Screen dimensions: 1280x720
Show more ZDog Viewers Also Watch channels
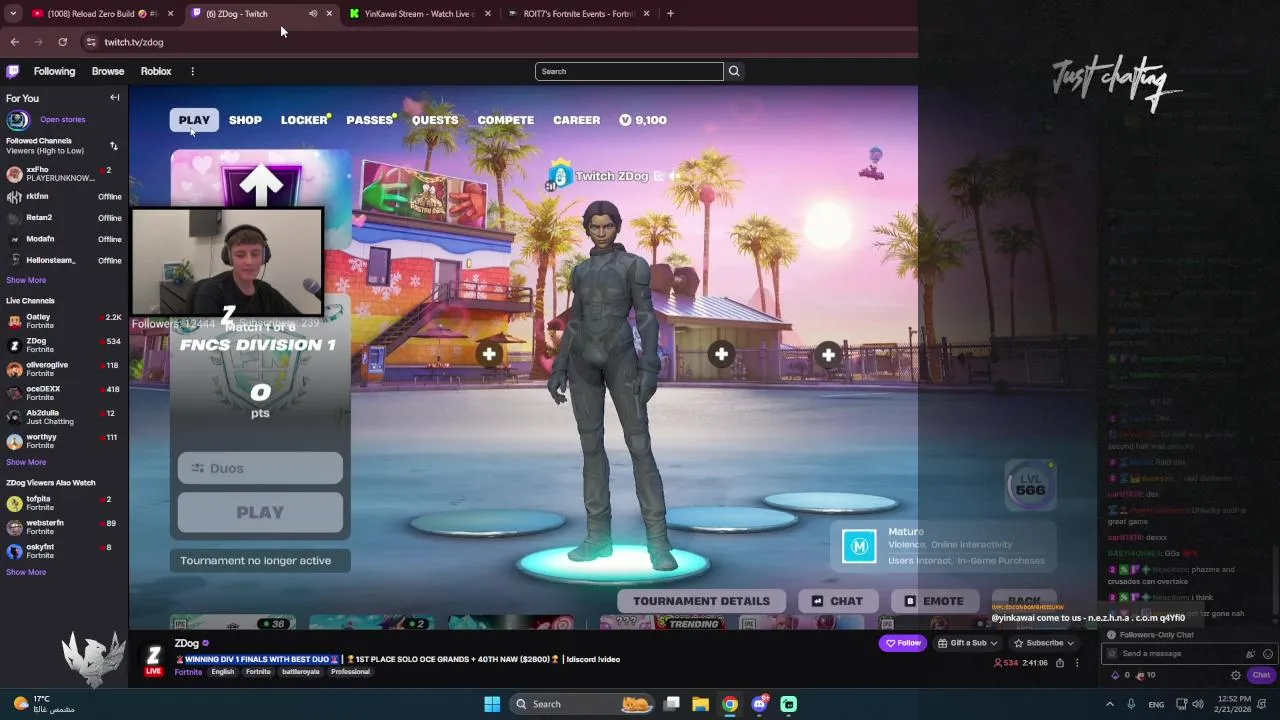pos(26,573)
